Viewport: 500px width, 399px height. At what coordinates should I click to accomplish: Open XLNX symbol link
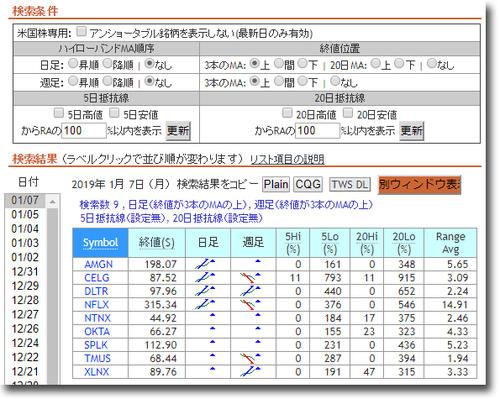click(x=97, y=372)
